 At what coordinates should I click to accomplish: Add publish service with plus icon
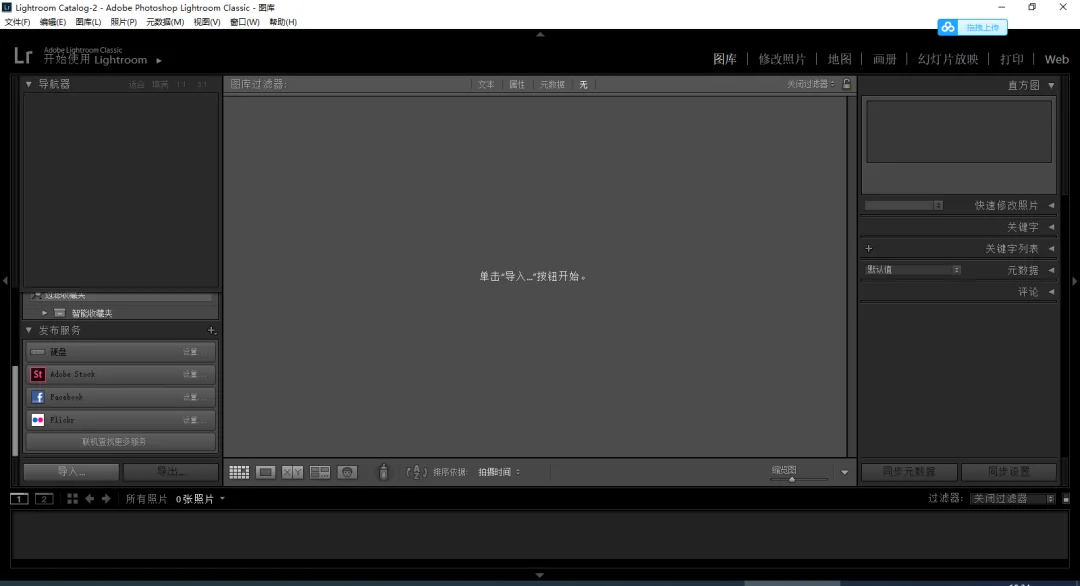click(211, 331)
